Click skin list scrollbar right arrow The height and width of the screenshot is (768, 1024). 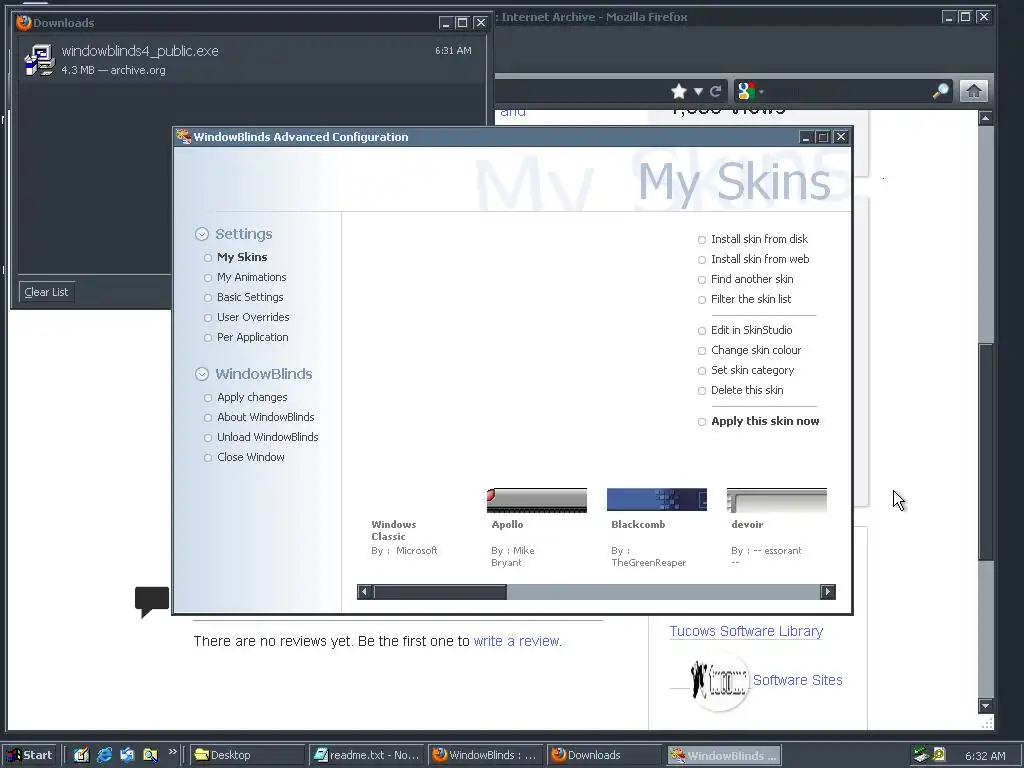click(827, 592)
